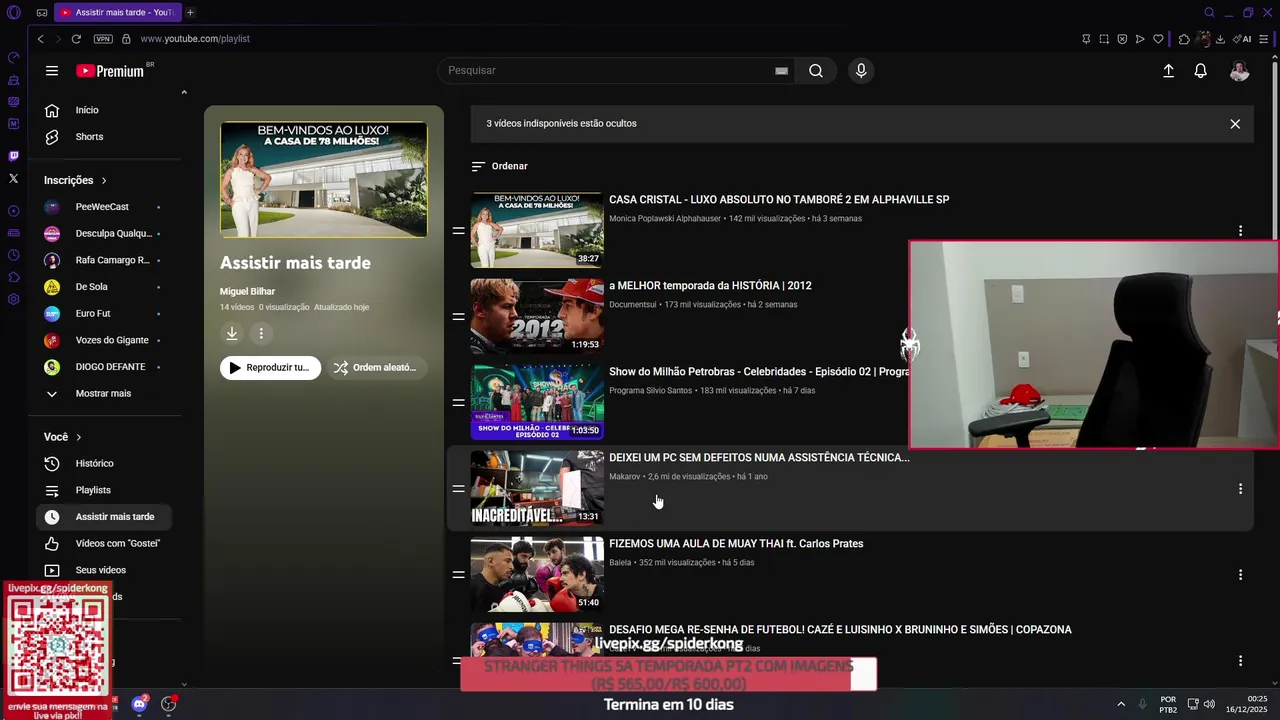Open DEIXEI UM PC SEM DEFEITOS video title
1280x720 pixels.
point(759,458)
